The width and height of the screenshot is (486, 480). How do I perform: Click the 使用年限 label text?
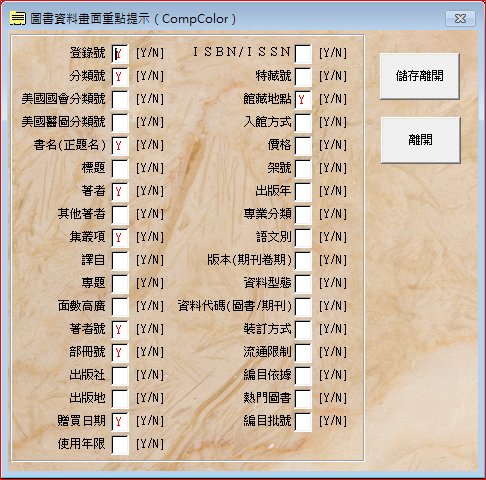[81, 444]
